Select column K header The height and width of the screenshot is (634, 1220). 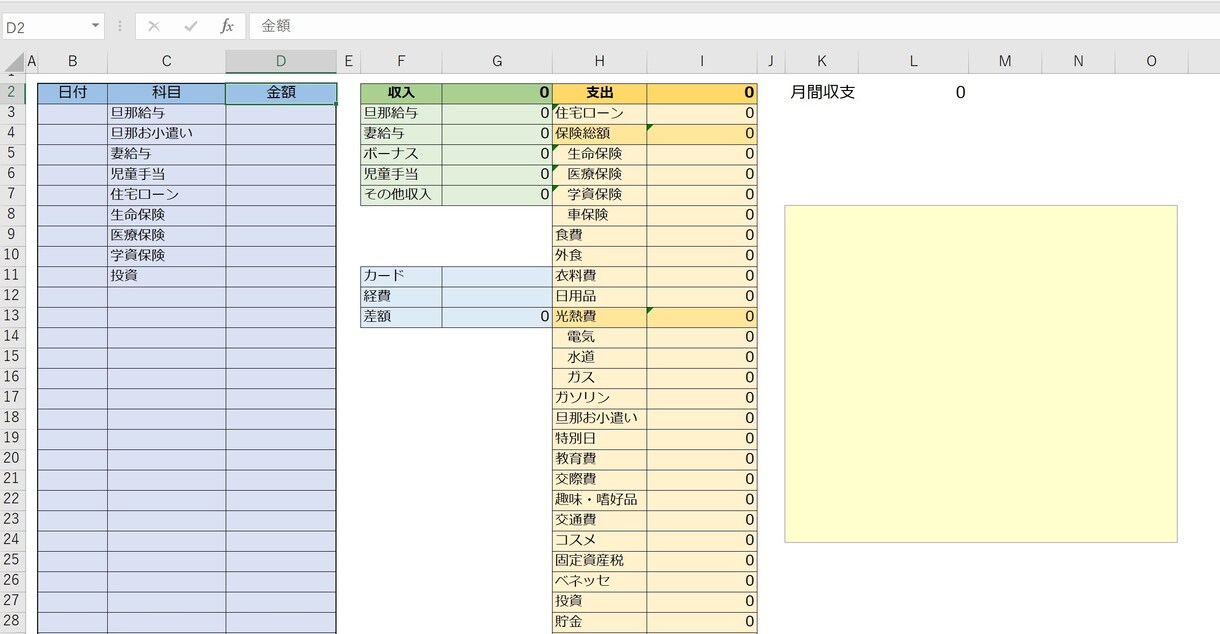pyautogui.click(x=822, y=62)
